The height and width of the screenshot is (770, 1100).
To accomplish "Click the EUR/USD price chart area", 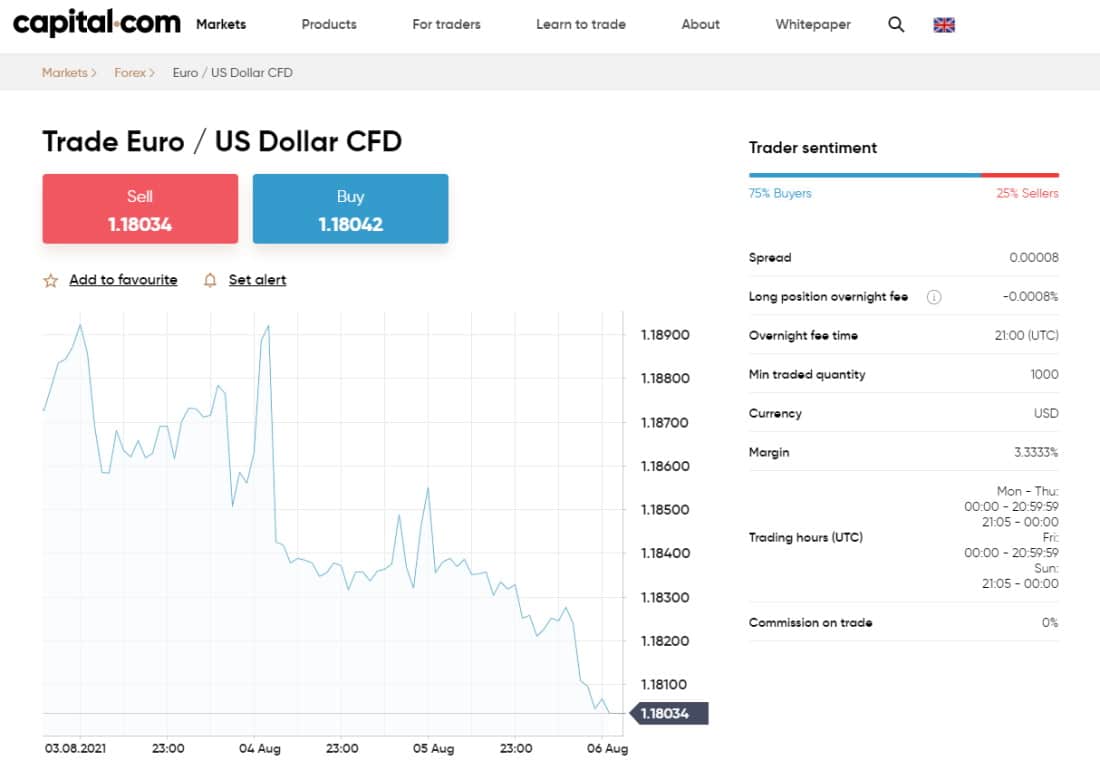I will point(333,524).
